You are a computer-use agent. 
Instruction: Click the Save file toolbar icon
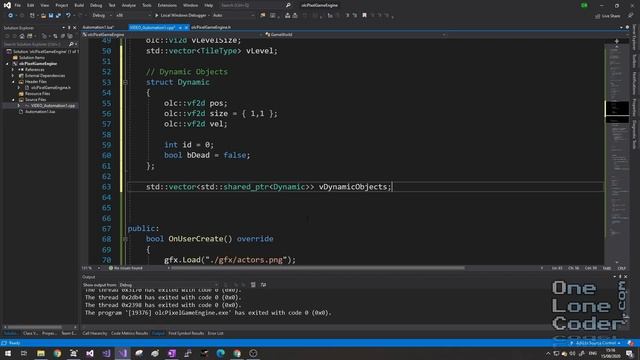pos(51,16)
